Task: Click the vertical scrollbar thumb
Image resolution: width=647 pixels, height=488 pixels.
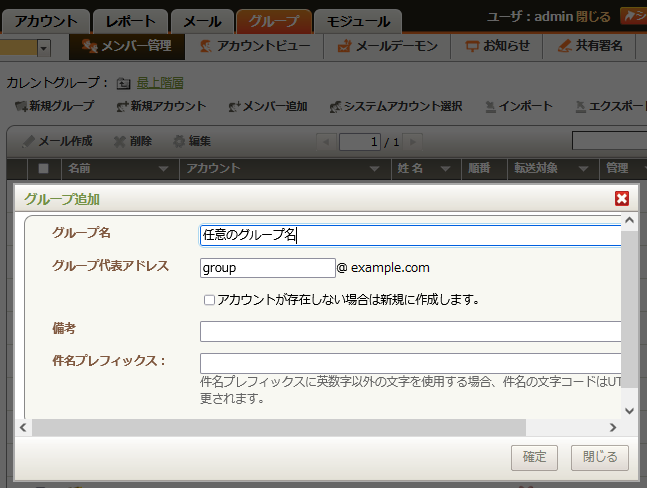Action: [629, 309]
